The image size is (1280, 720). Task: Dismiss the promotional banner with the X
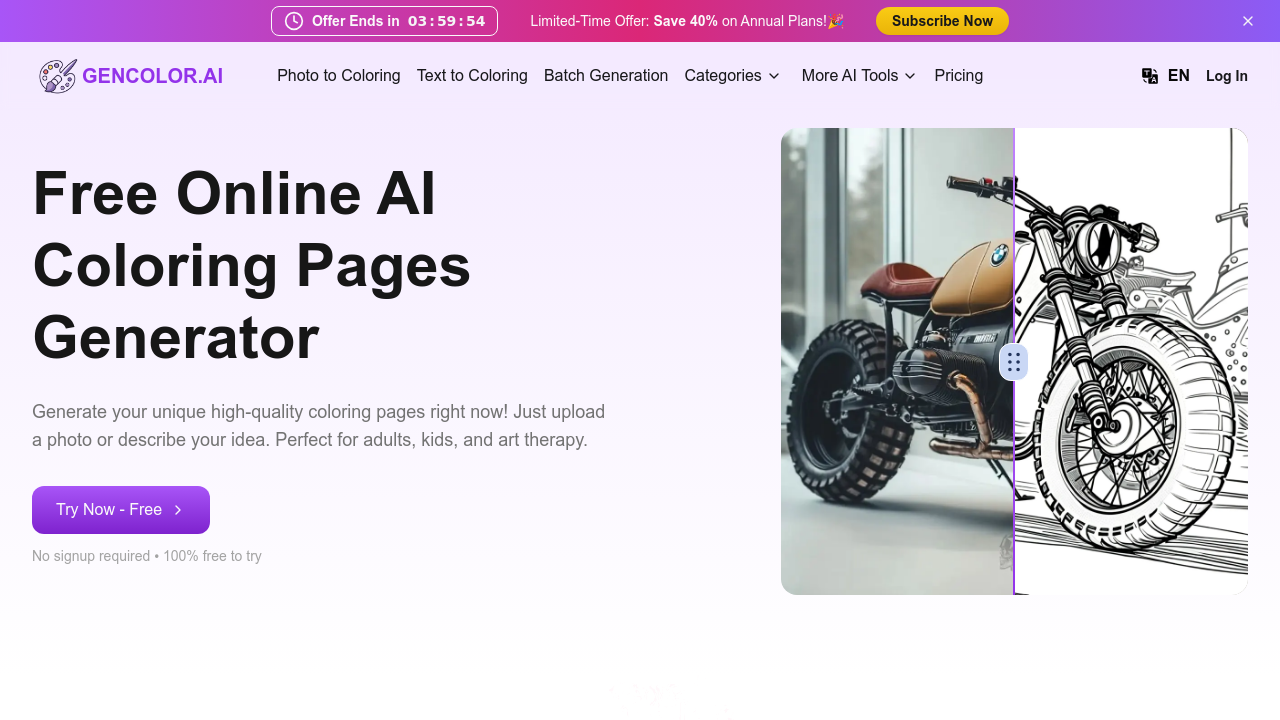[1247, 21]
